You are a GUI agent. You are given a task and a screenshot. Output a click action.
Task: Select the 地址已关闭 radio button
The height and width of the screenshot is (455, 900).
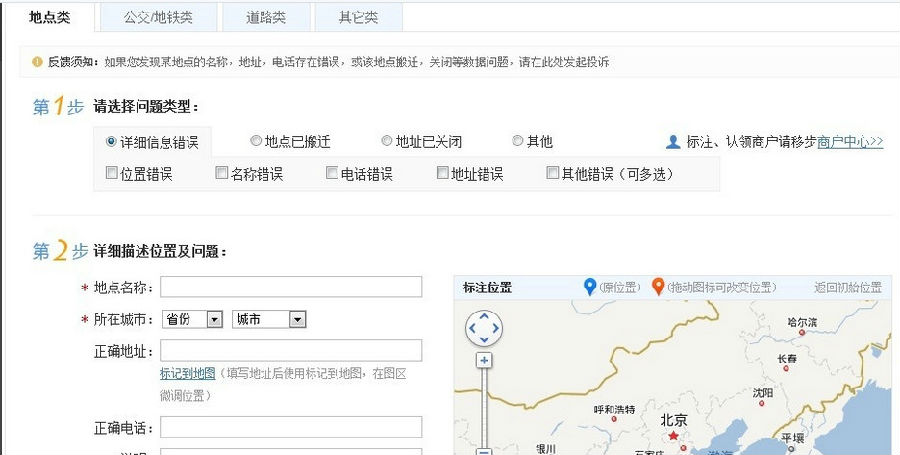387,142
